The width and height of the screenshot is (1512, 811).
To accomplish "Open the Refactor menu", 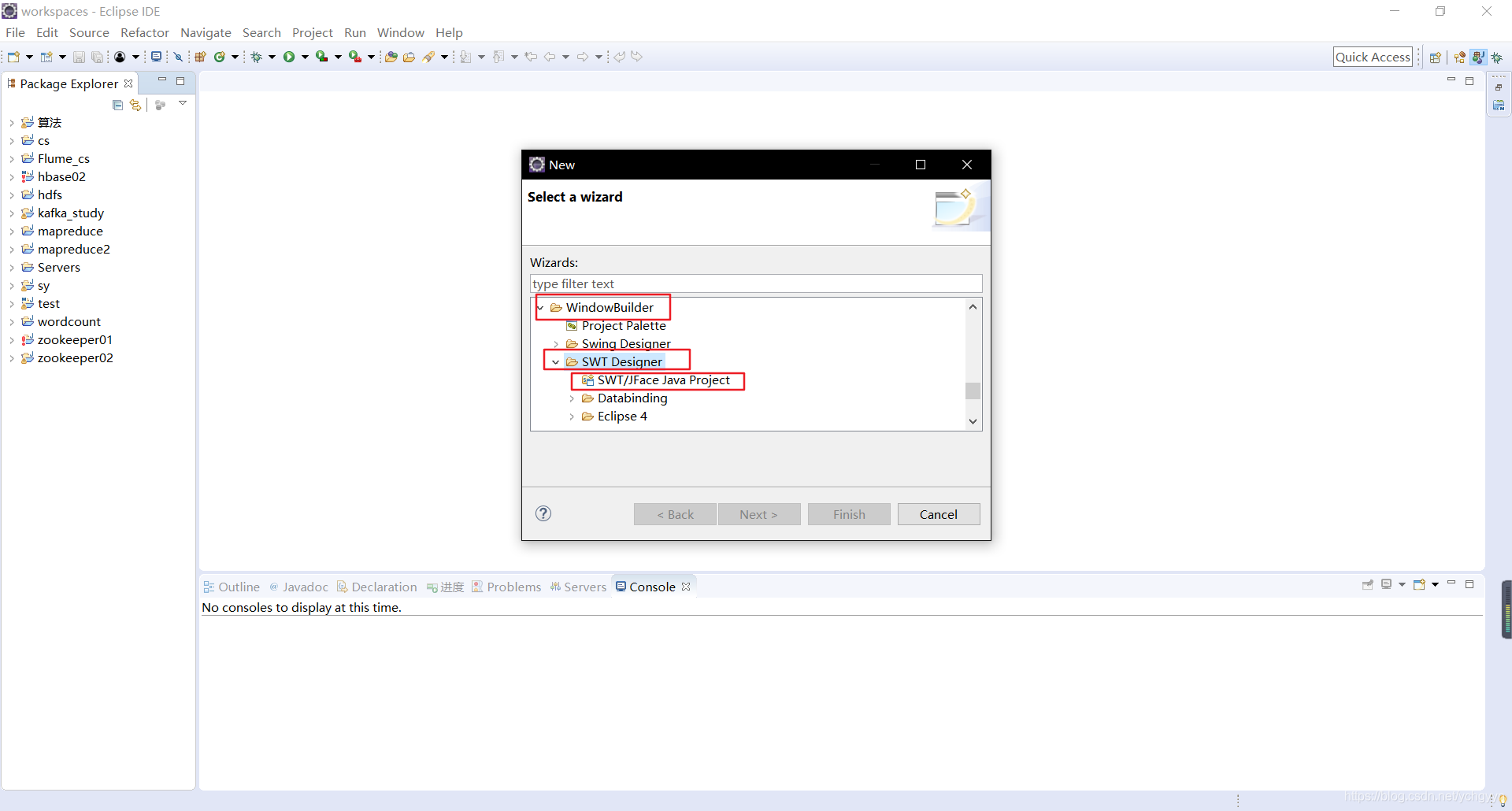I will click(x=145, y=32).
